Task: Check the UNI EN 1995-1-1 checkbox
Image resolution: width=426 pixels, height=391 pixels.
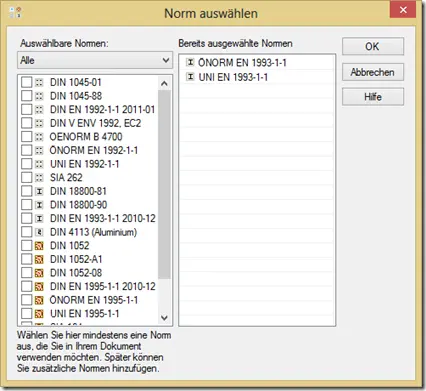Action: (x=27, y=314)
